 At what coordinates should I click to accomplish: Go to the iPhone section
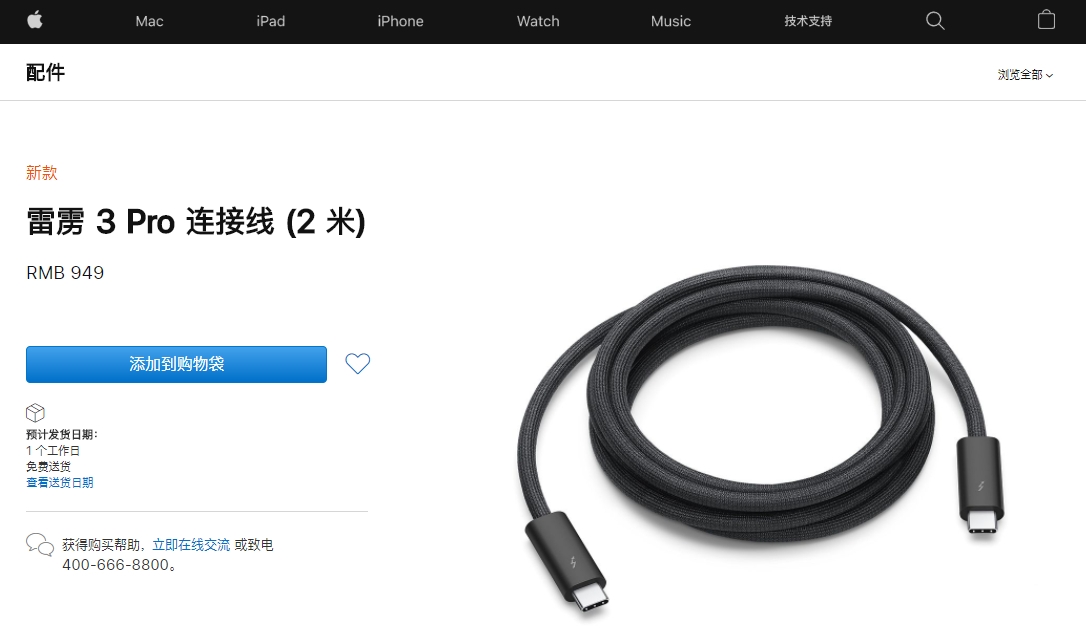tap(400, 21)
